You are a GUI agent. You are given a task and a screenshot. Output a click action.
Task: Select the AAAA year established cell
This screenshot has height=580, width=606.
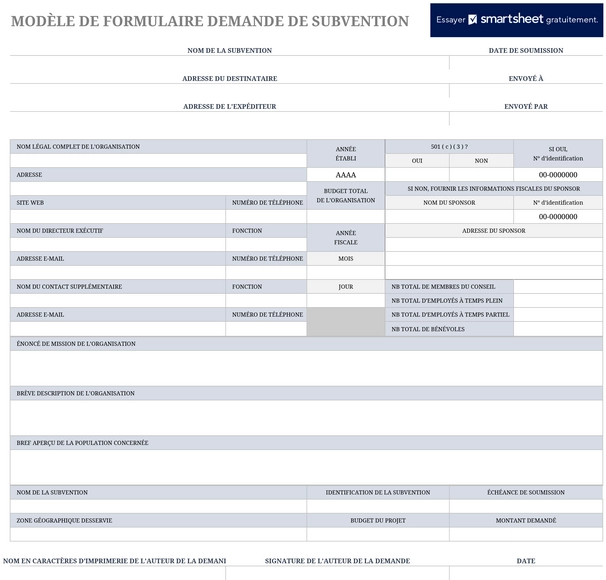click(x=346, y=175)
